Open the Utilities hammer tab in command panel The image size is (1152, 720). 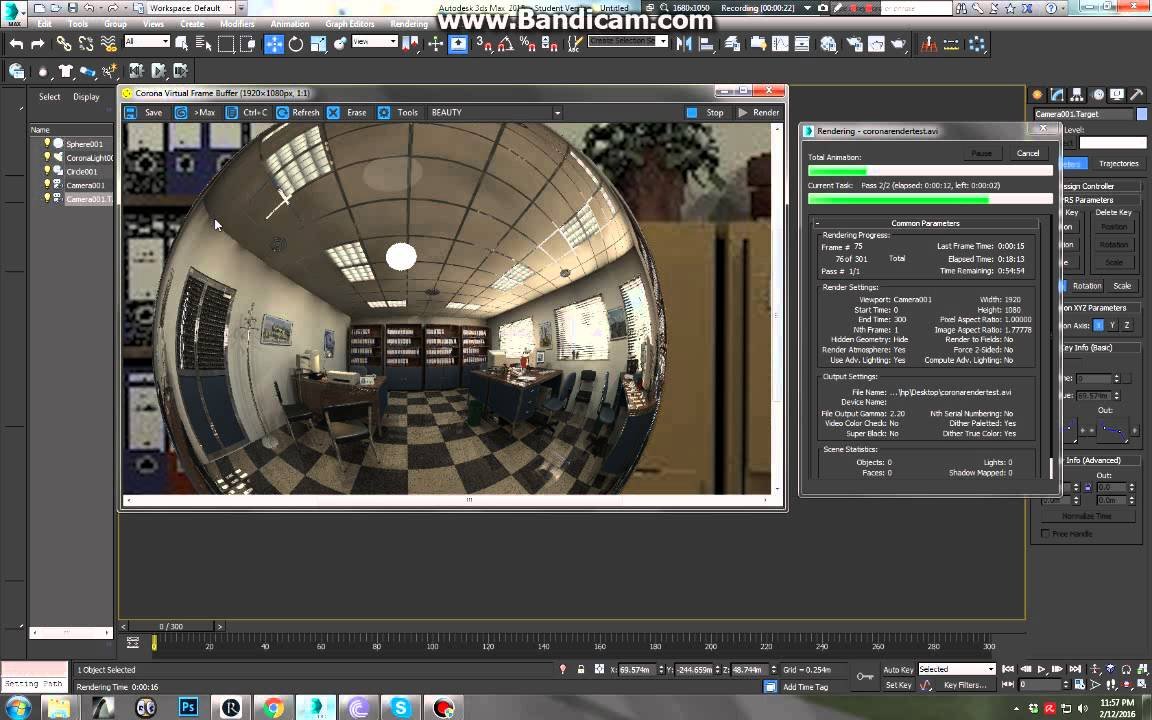click(1137, 95)
